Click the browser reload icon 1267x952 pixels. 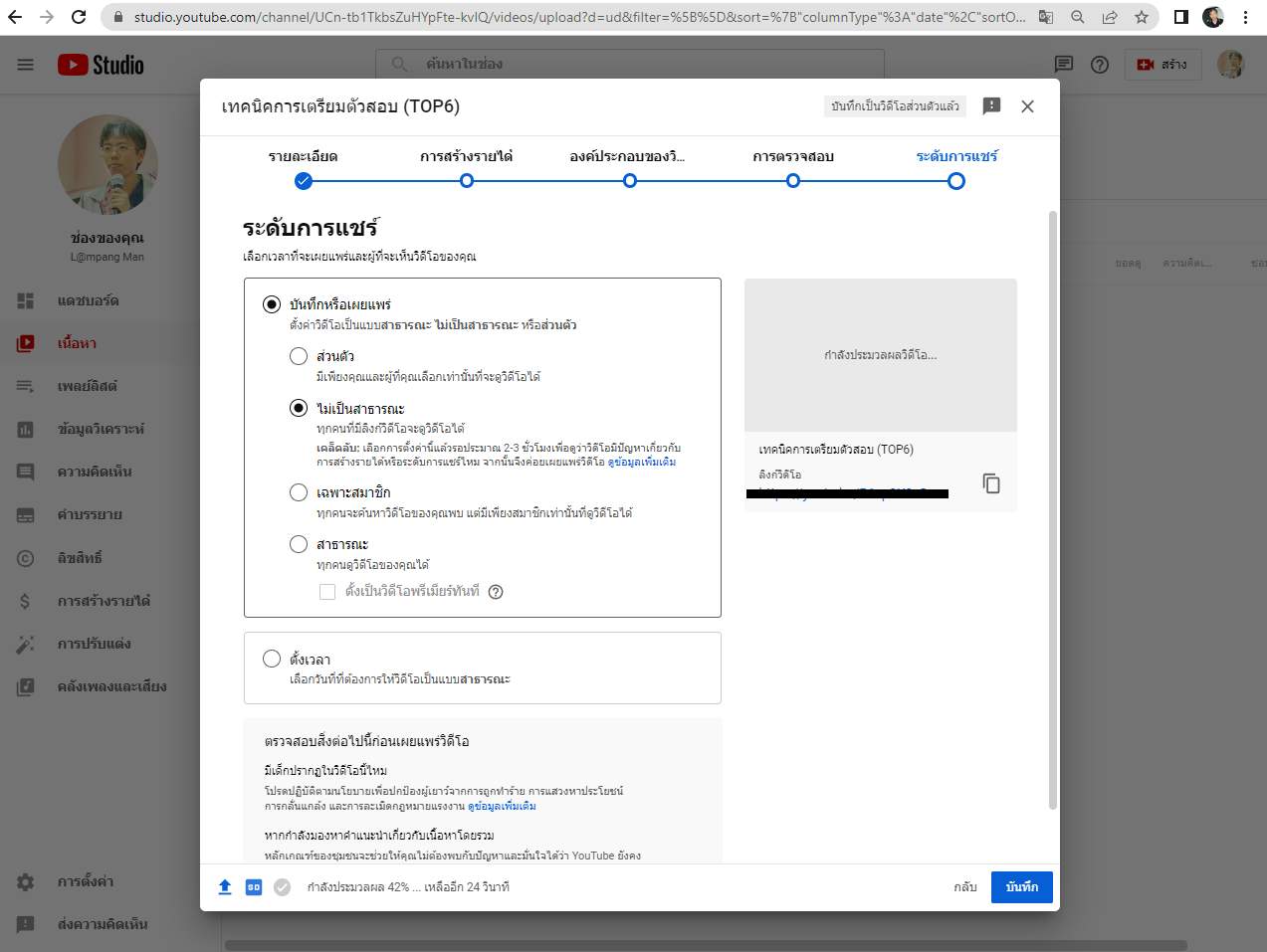point(79,17)
